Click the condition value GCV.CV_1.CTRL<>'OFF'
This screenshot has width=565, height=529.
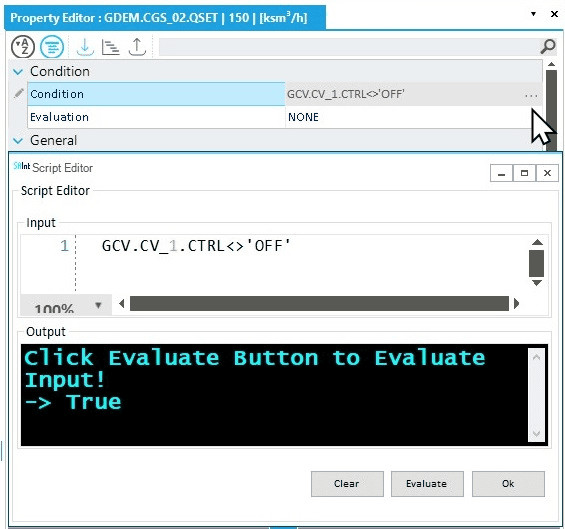click(346, 94)
